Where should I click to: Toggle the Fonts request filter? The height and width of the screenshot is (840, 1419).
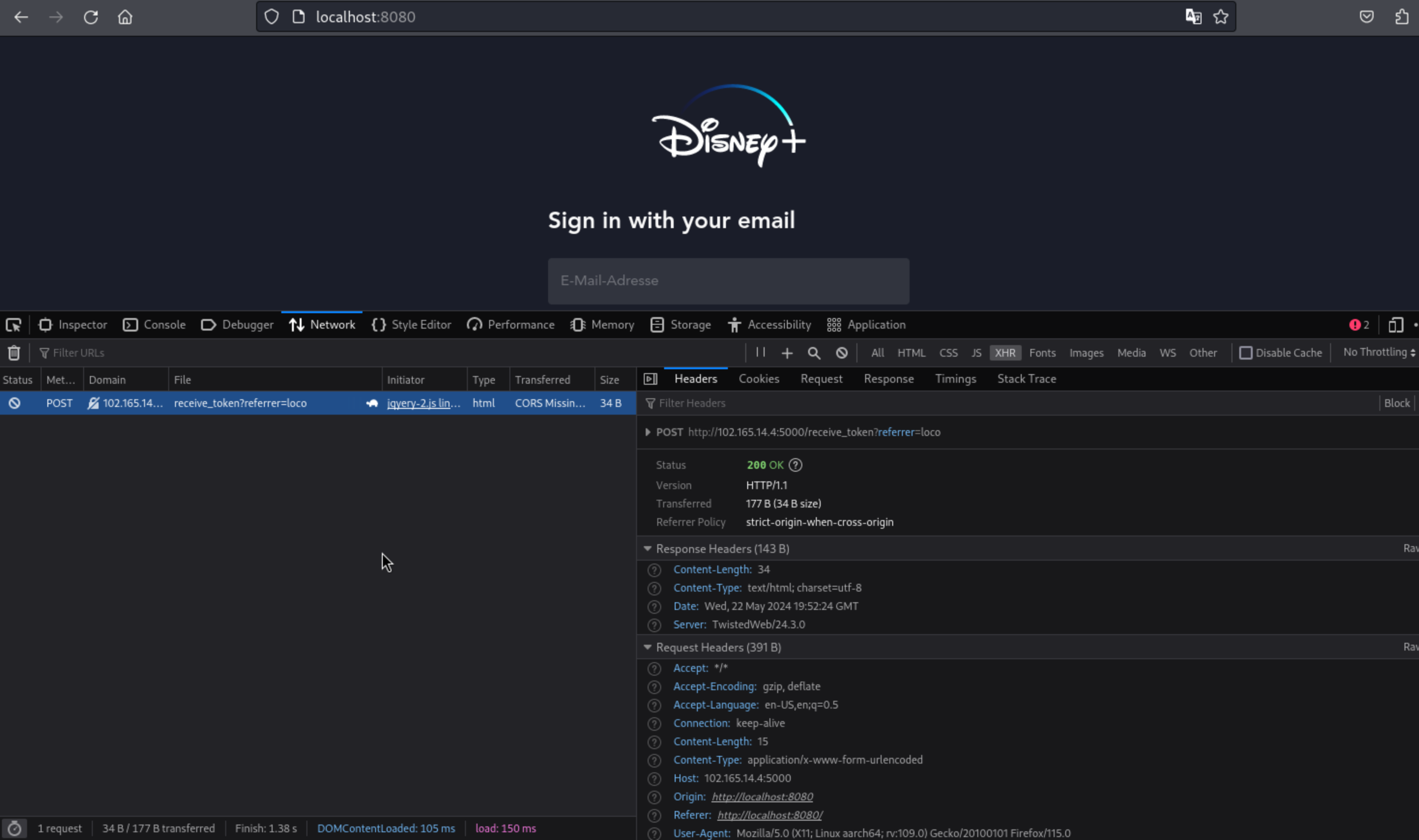tap(1042, 353)
